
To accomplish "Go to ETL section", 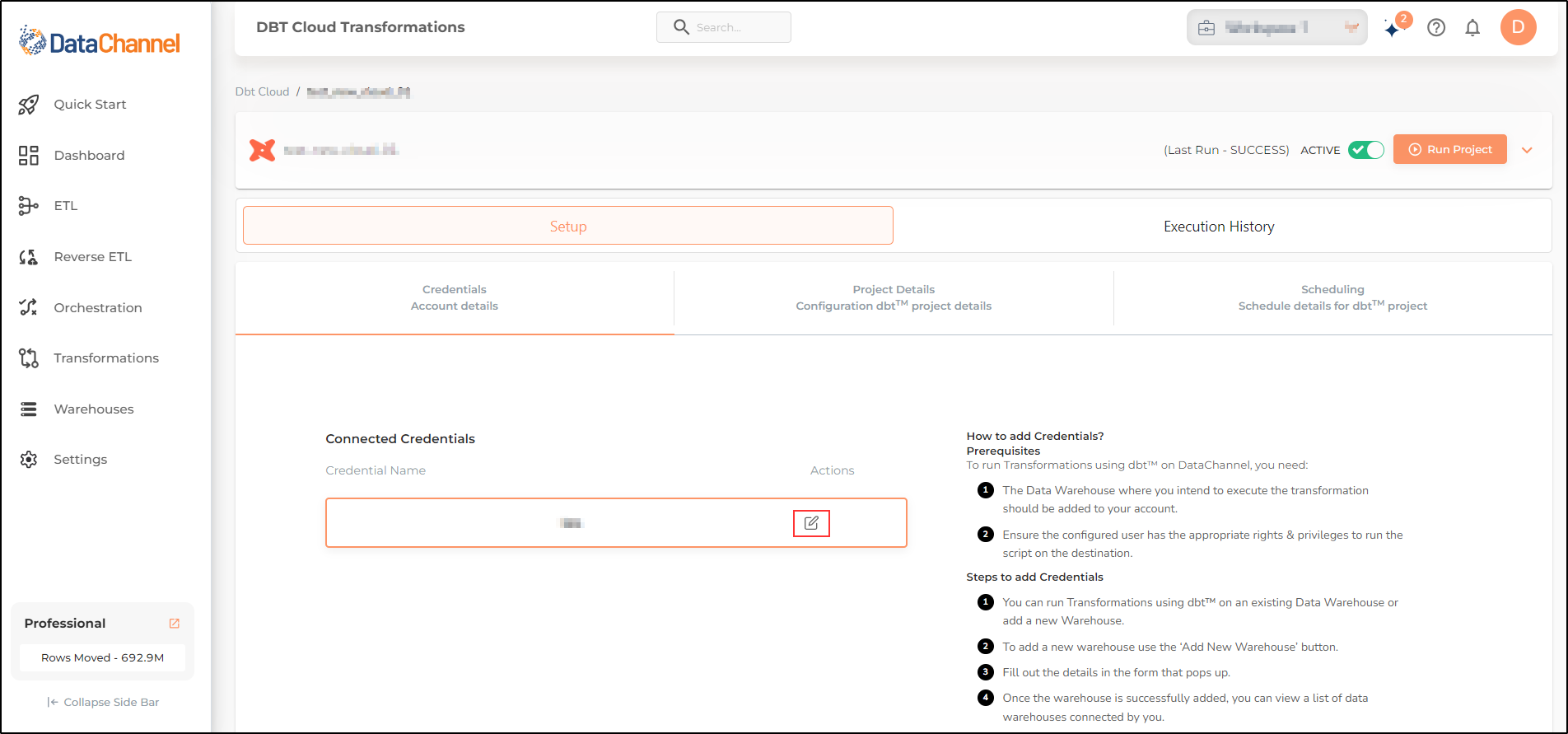I will point(66,206).
